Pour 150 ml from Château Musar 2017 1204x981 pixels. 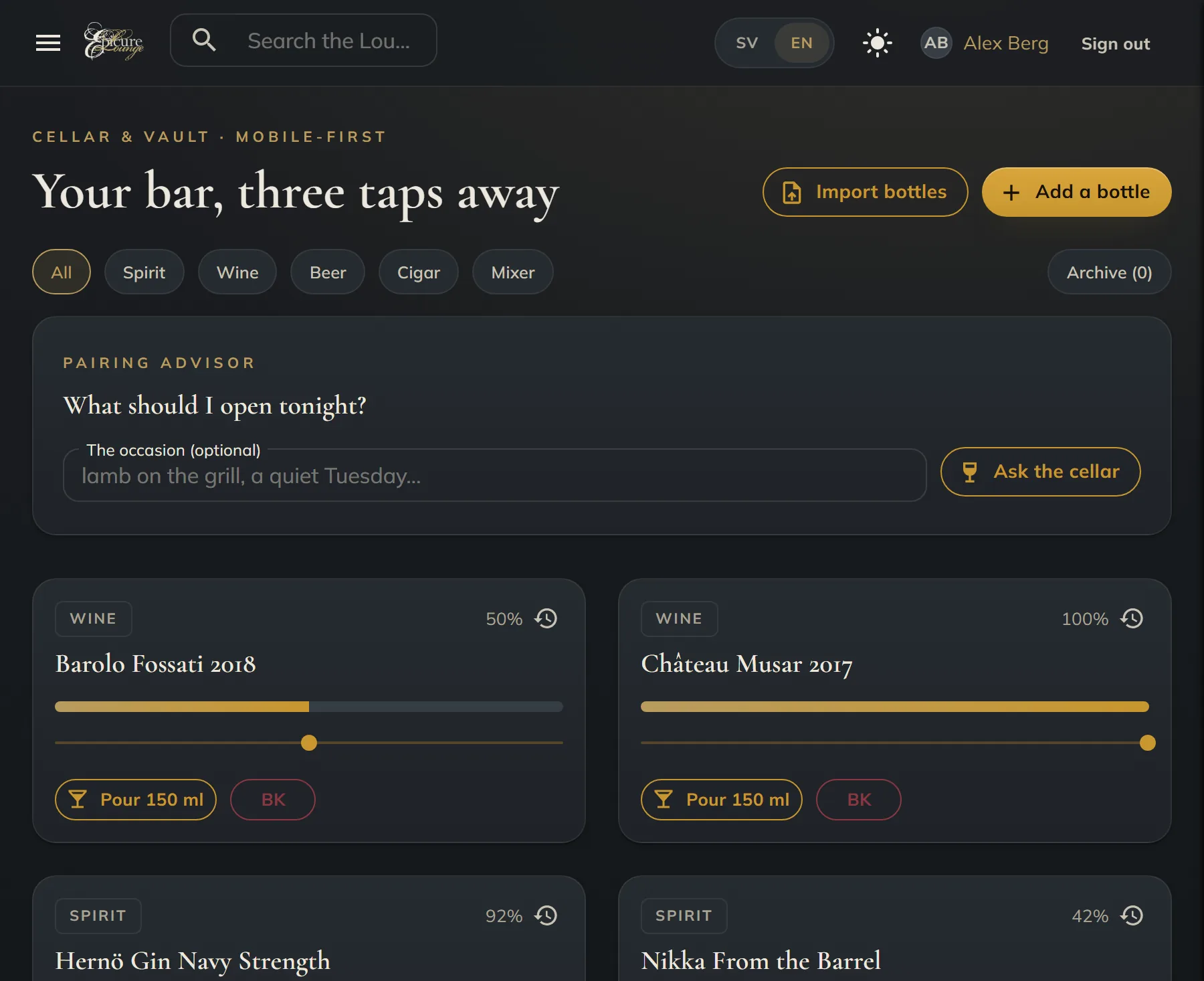point(721,800)
